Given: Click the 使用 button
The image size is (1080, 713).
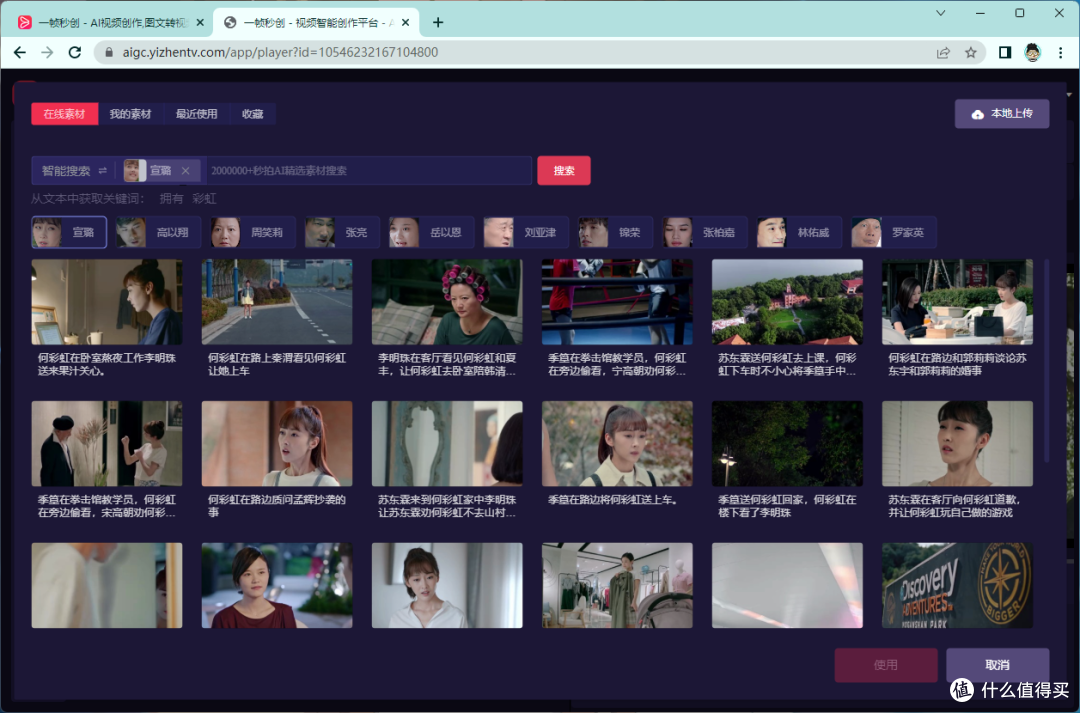Looking at the screenshot, I should point(885,665).
